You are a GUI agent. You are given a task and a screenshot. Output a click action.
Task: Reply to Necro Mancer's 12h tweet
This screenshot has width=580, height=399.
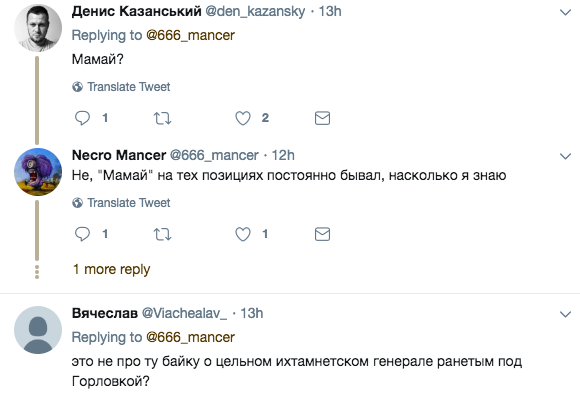tap(82, 234)
